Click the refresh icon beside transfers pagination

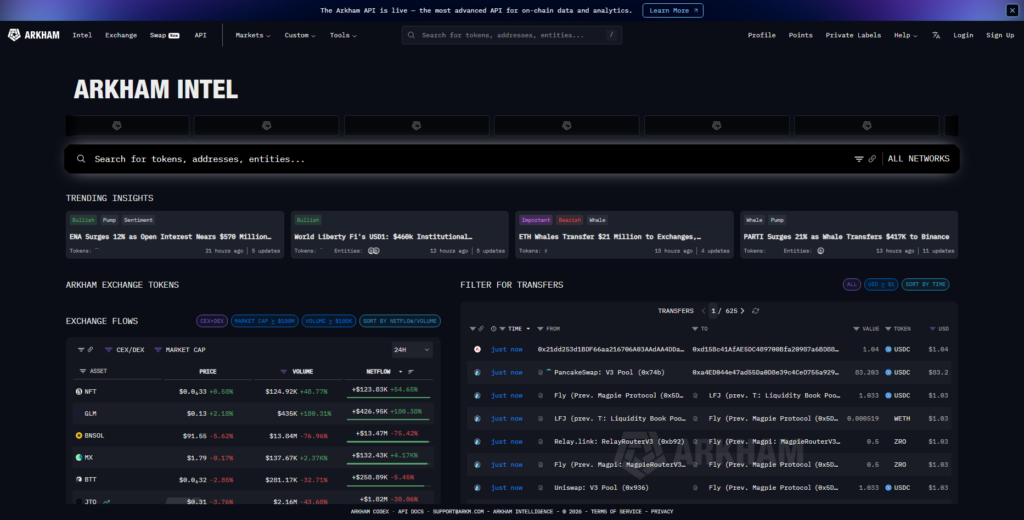click(x=756, y=311)
